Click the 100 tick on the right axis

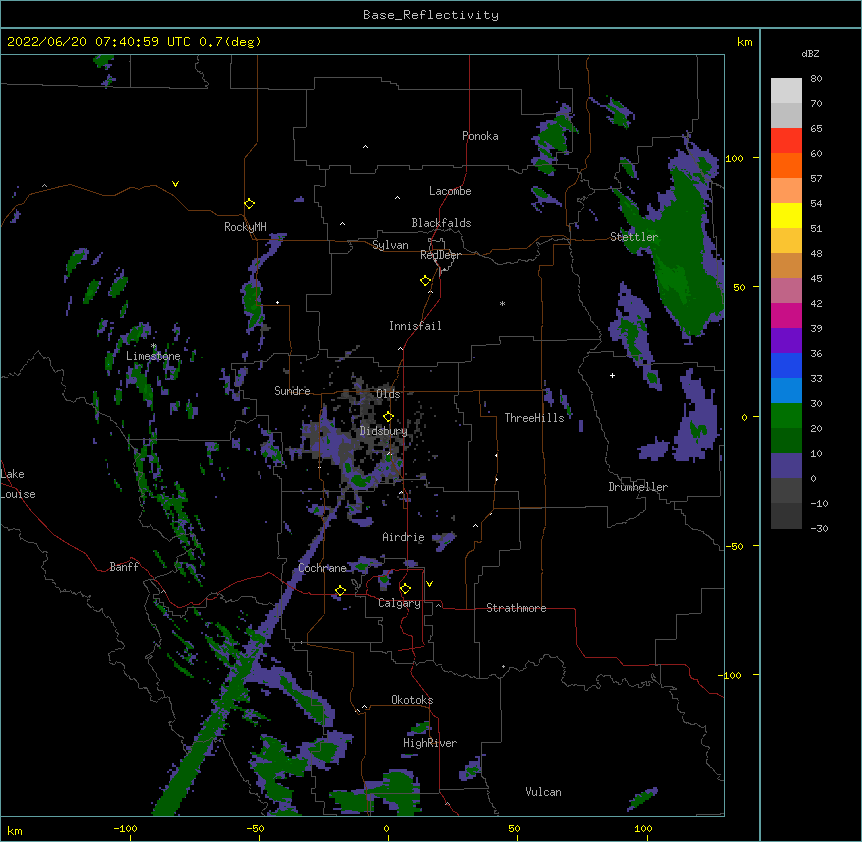(x=734, y=158)
